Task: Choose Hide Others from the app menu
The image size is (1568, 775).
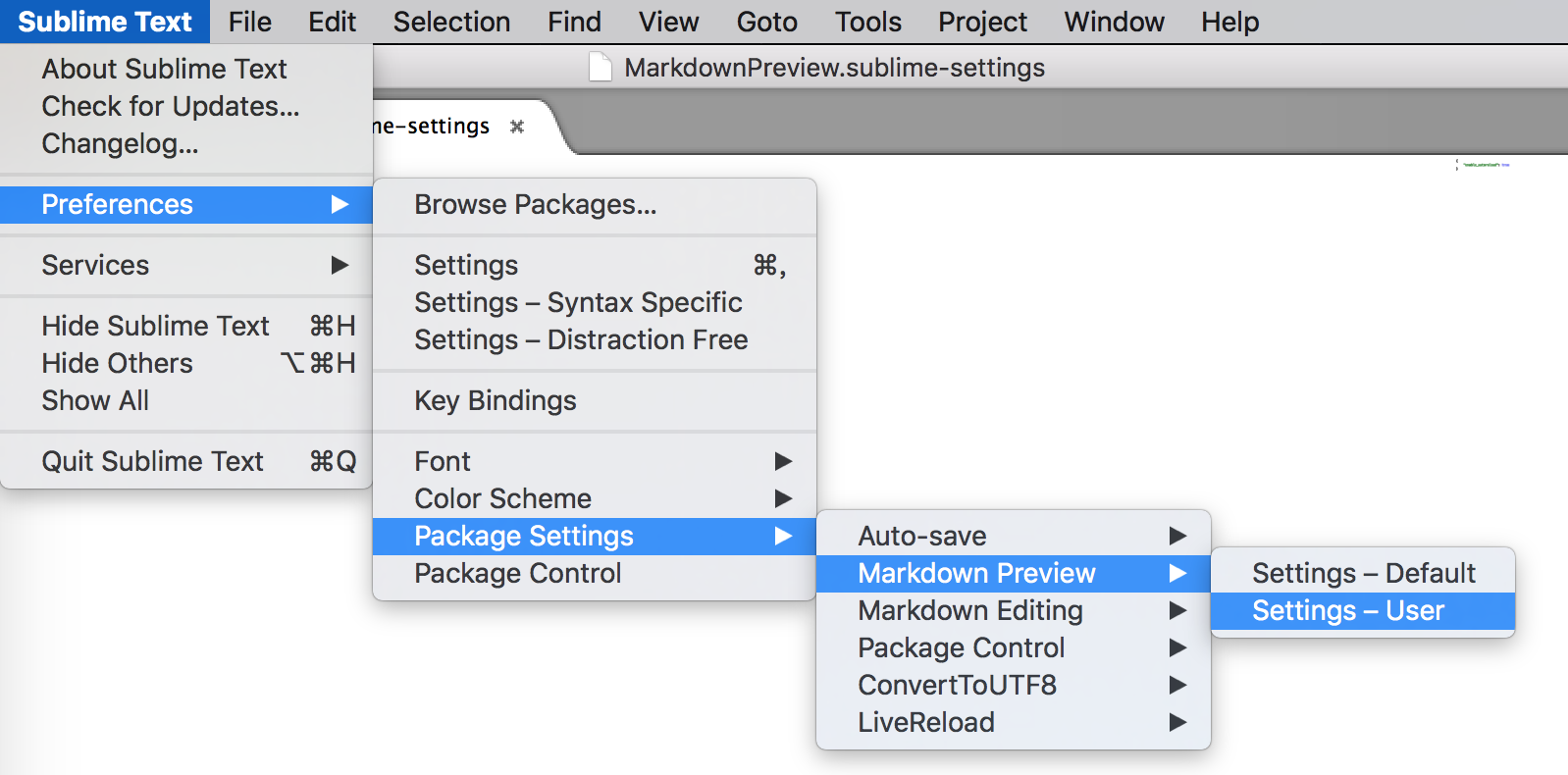Action: coord(117,363)
